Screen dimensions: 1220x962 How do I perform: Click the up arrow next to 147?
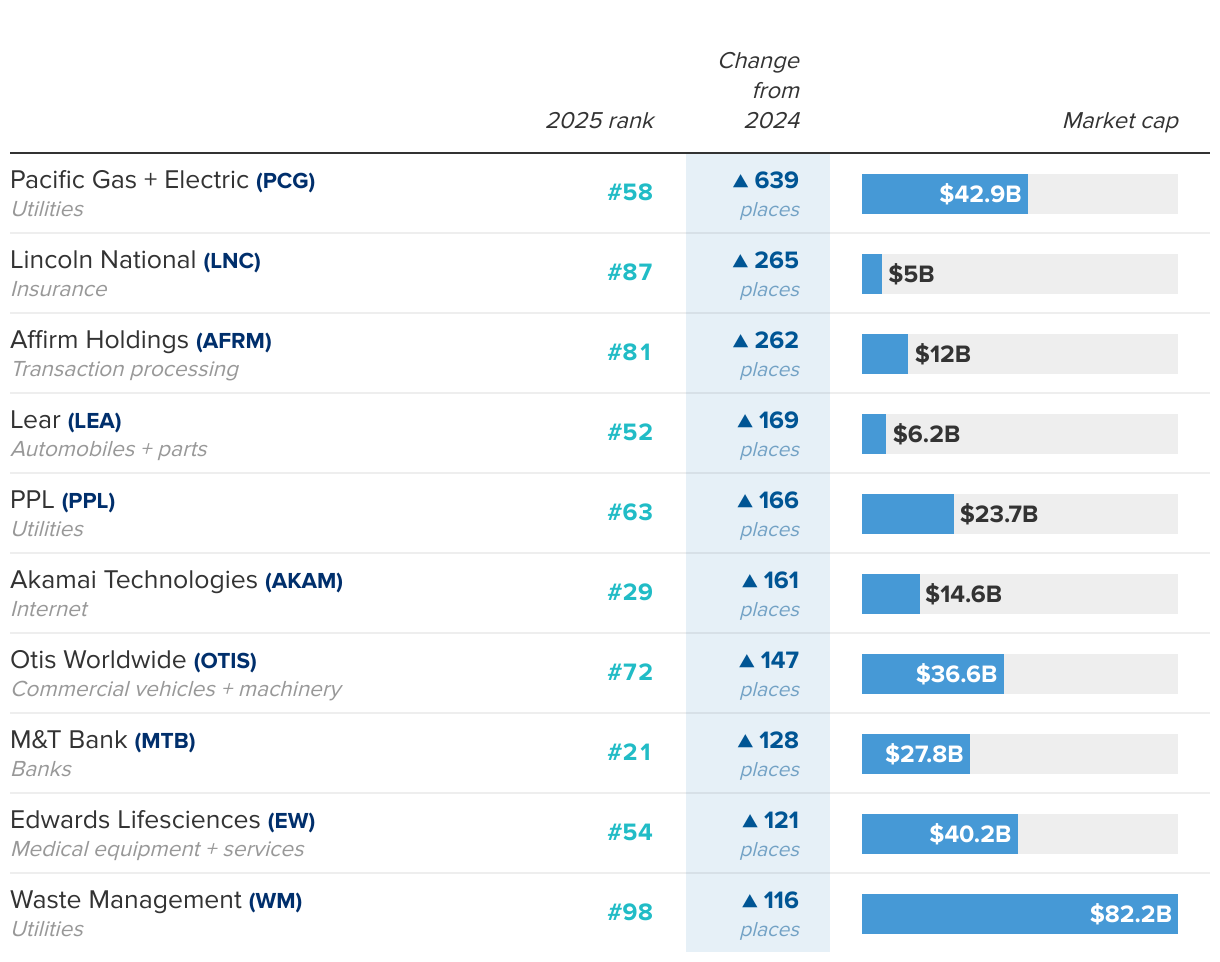(745, 661)
